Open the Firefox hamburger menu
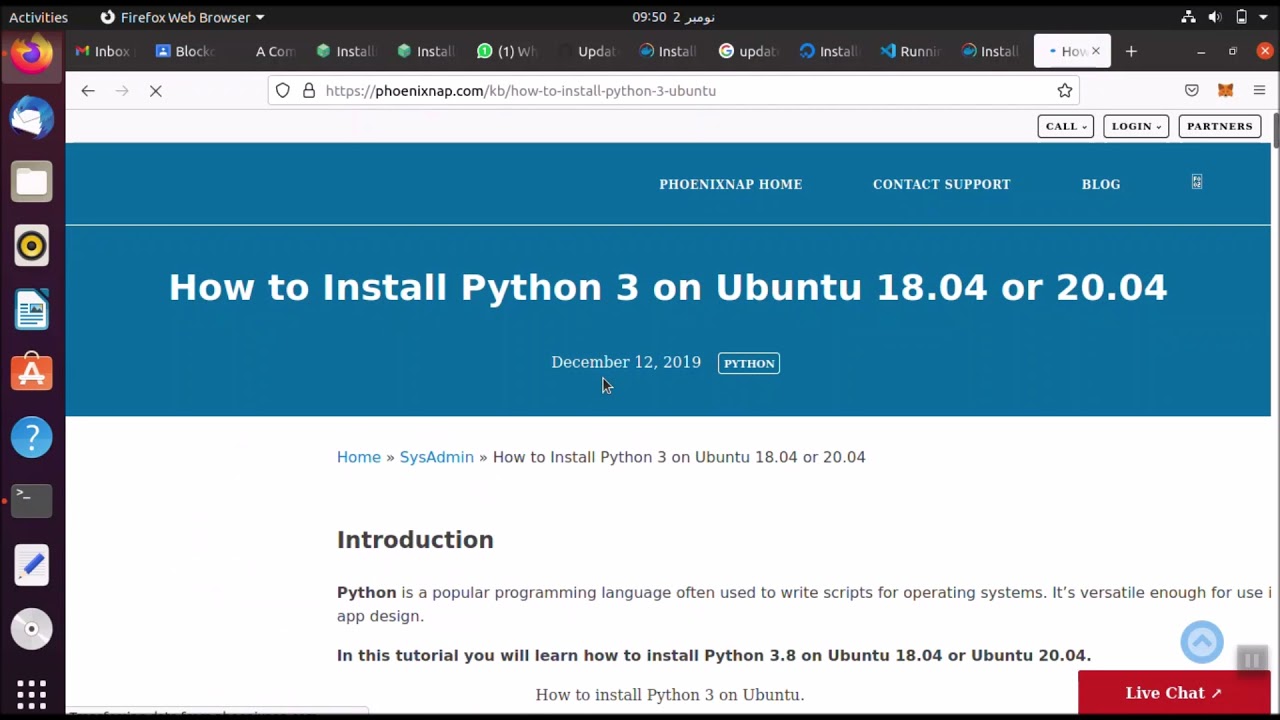 pos(1259,91)
